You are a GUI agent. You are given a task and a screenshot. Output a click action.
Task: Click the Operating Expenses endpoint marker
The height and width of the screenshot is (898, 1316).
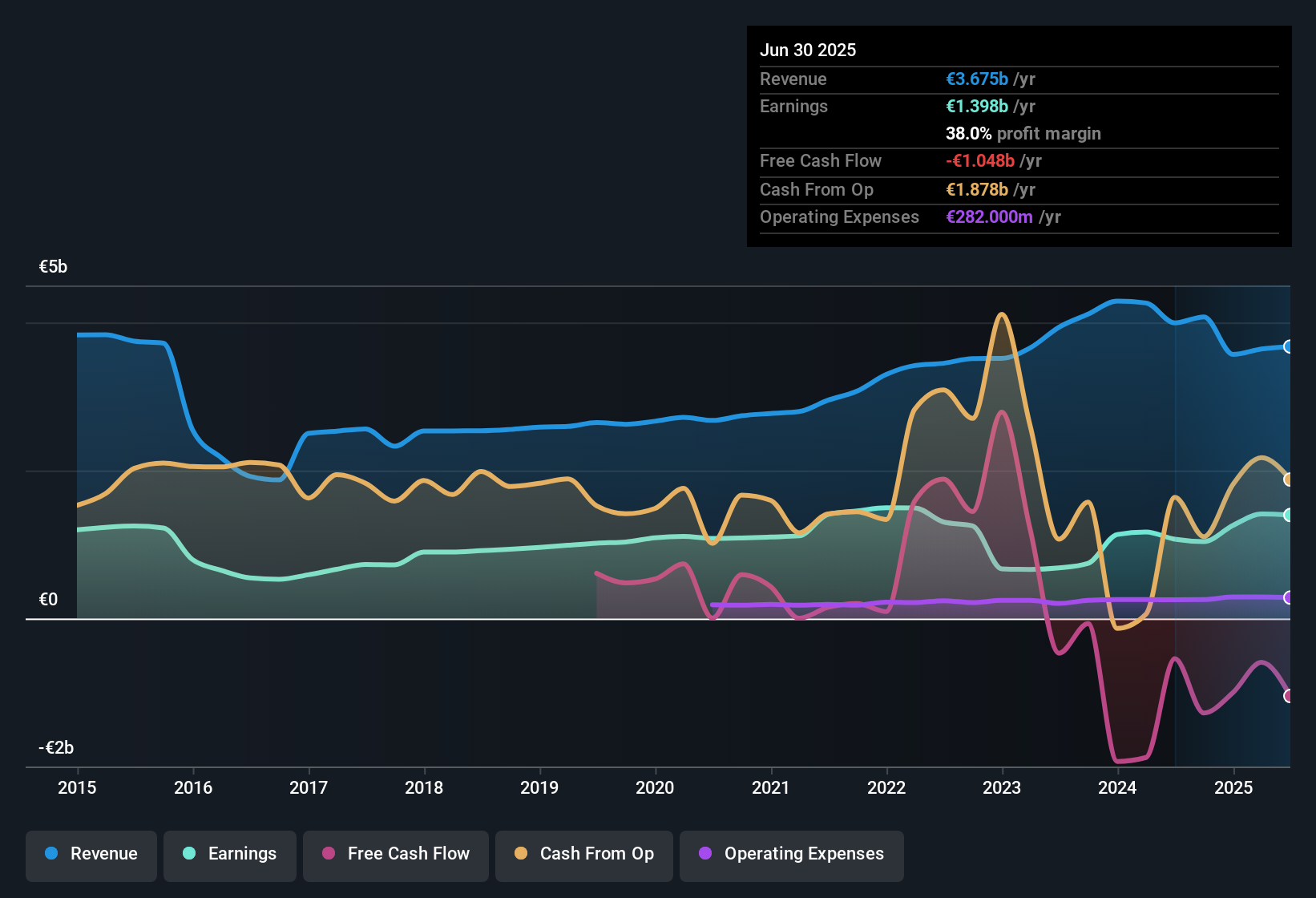[x=1289, y=597]
